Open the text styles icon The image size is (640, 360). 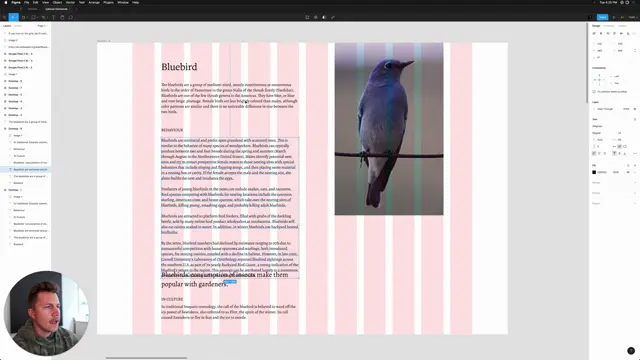tap(635, 119)
